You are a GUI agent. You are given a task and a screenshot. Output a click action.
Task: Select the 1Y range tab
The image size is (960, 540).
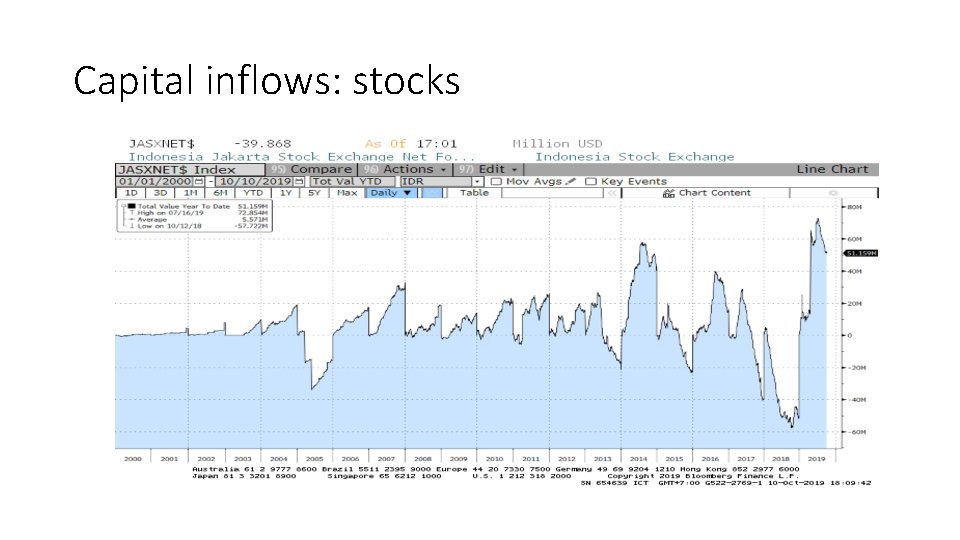(285, 193)
